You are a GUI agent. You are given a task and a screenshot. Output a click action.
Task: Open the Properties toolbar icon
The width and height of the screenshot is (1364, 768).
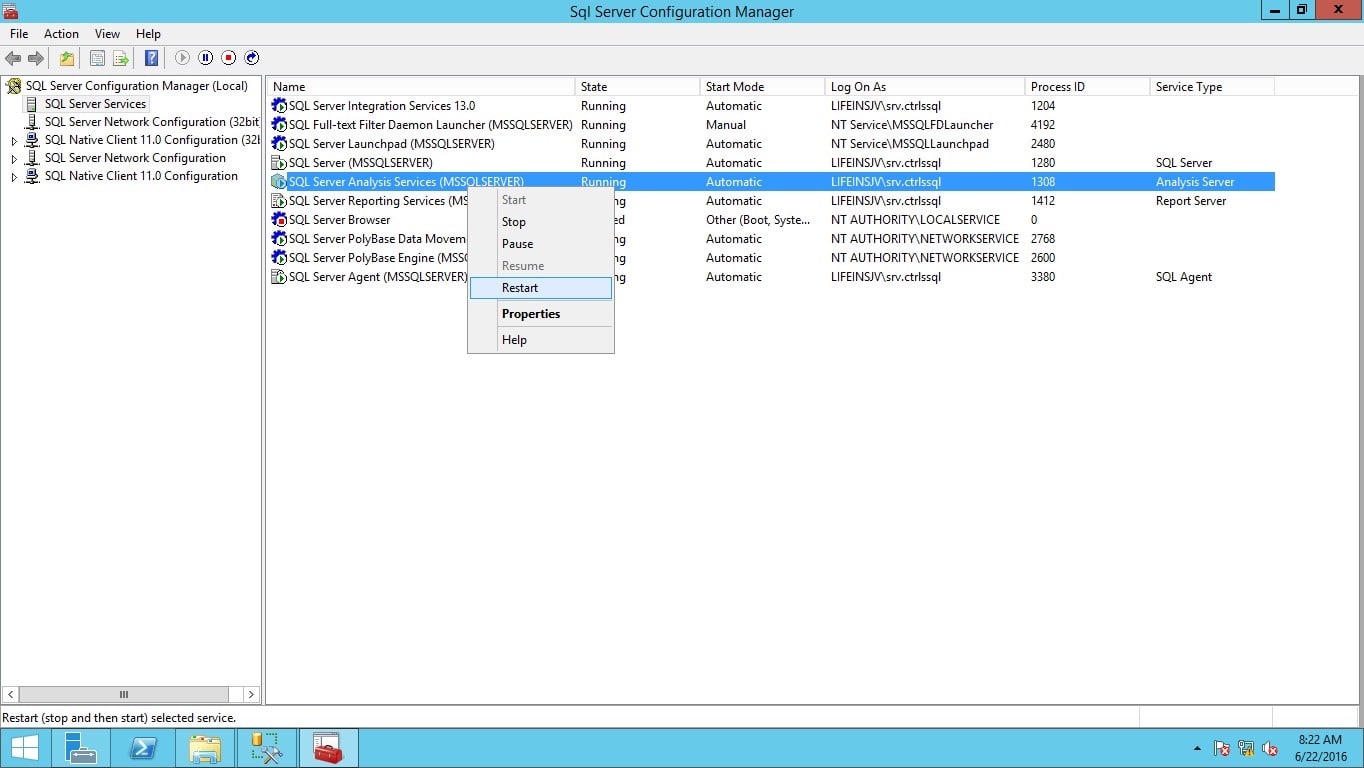[x=97, y=58]
